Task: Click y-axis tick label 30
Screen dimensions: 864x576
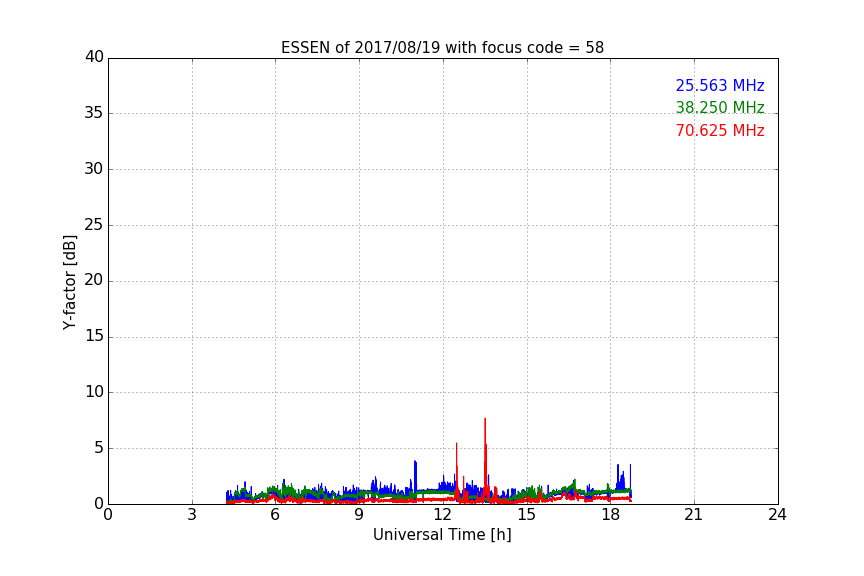Action: tap(94, 169)
